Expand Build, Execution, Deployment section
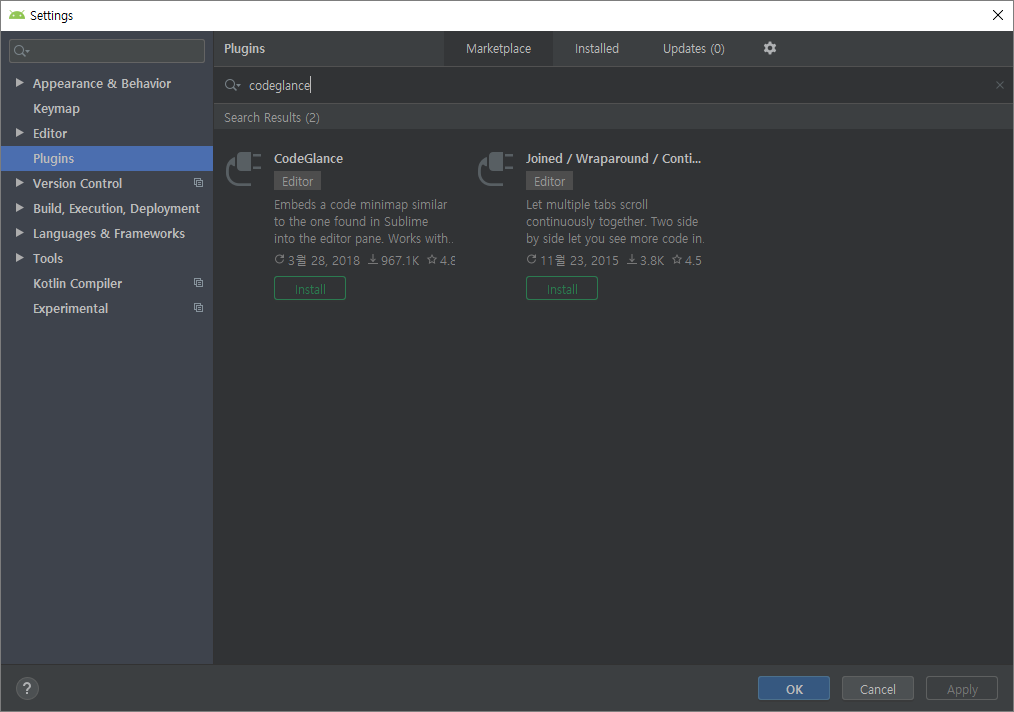Image resolution: width=1014 pixels, height=712 pixels. pos(19,208)
